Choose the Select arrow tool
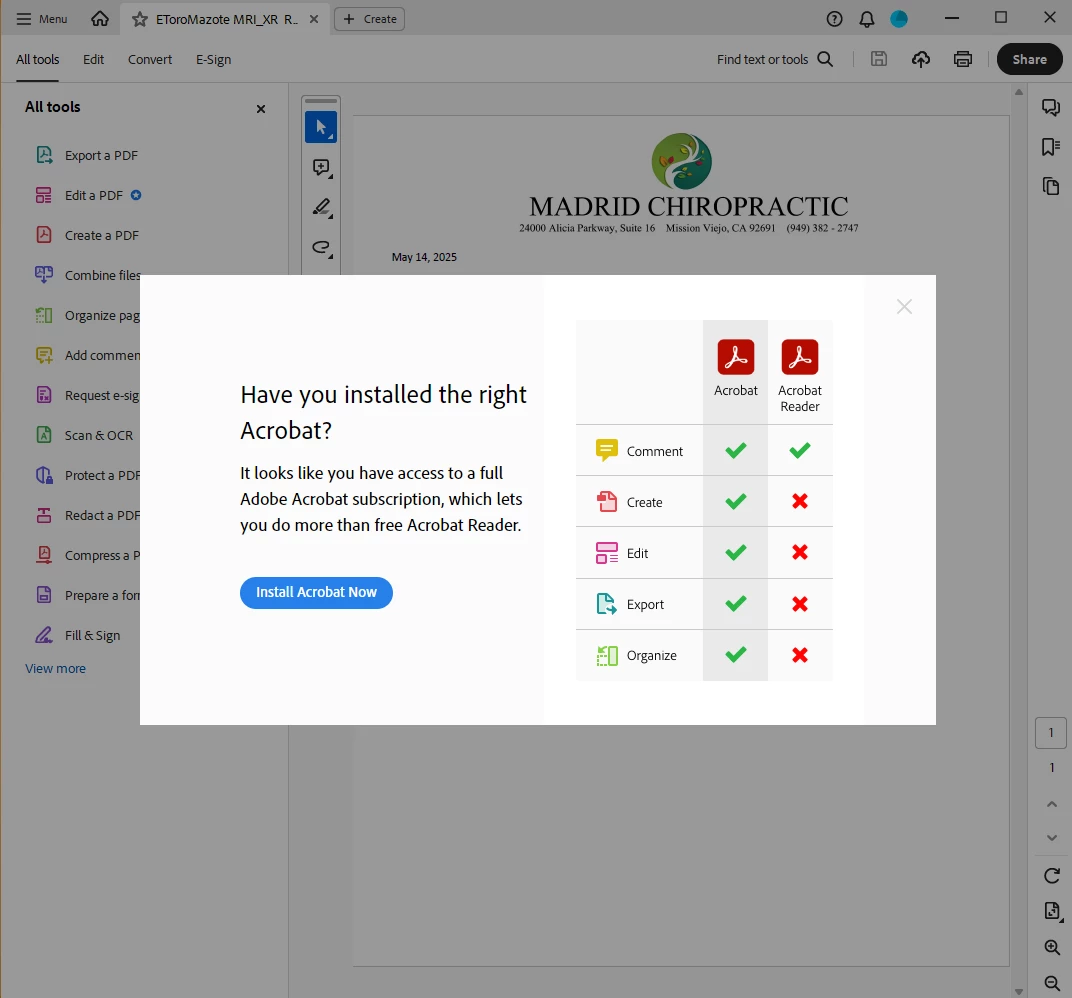Screen dimensions: 1072x998 point(321,127)
